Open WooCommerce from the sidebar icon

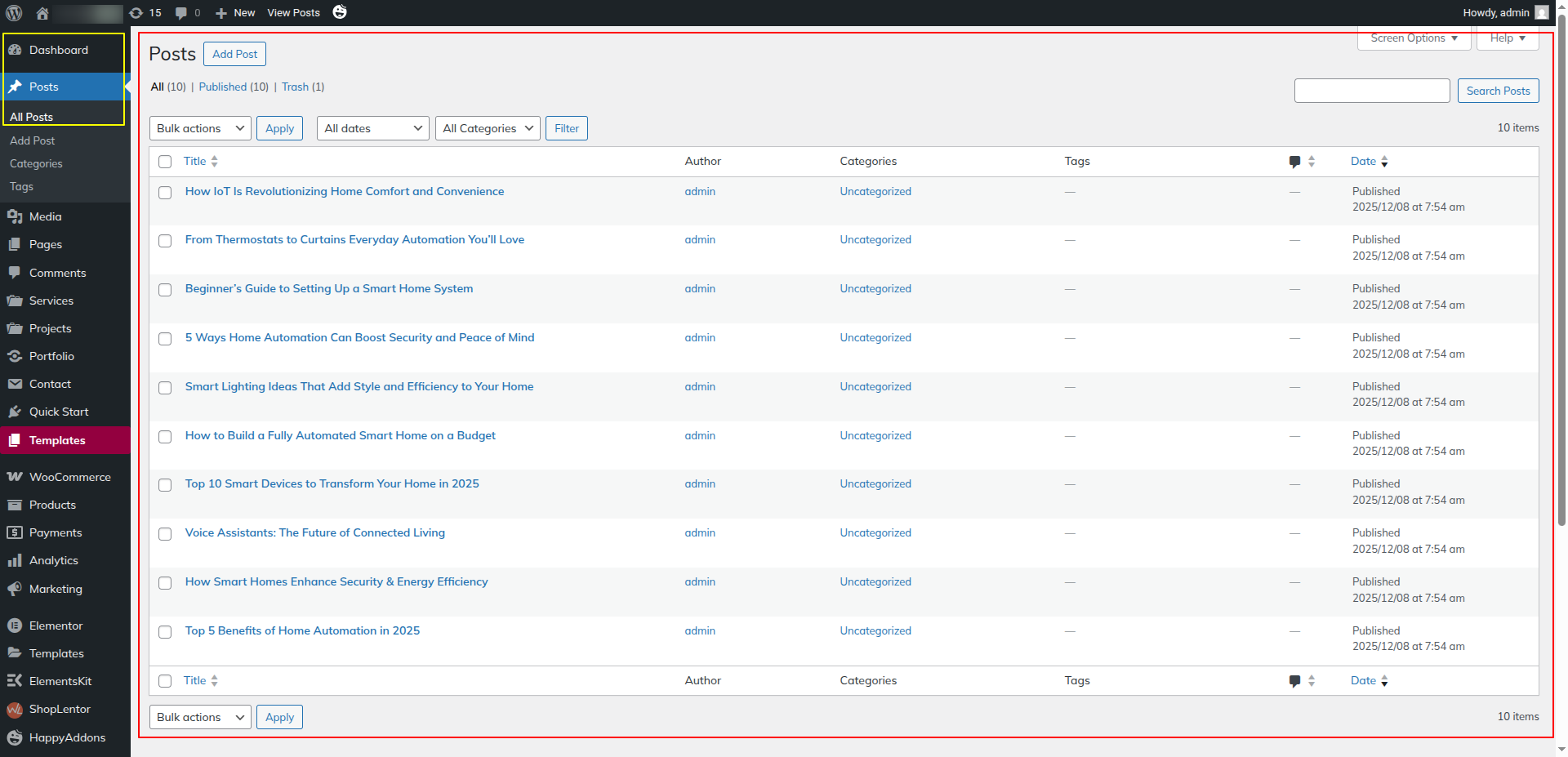(15, 477)
